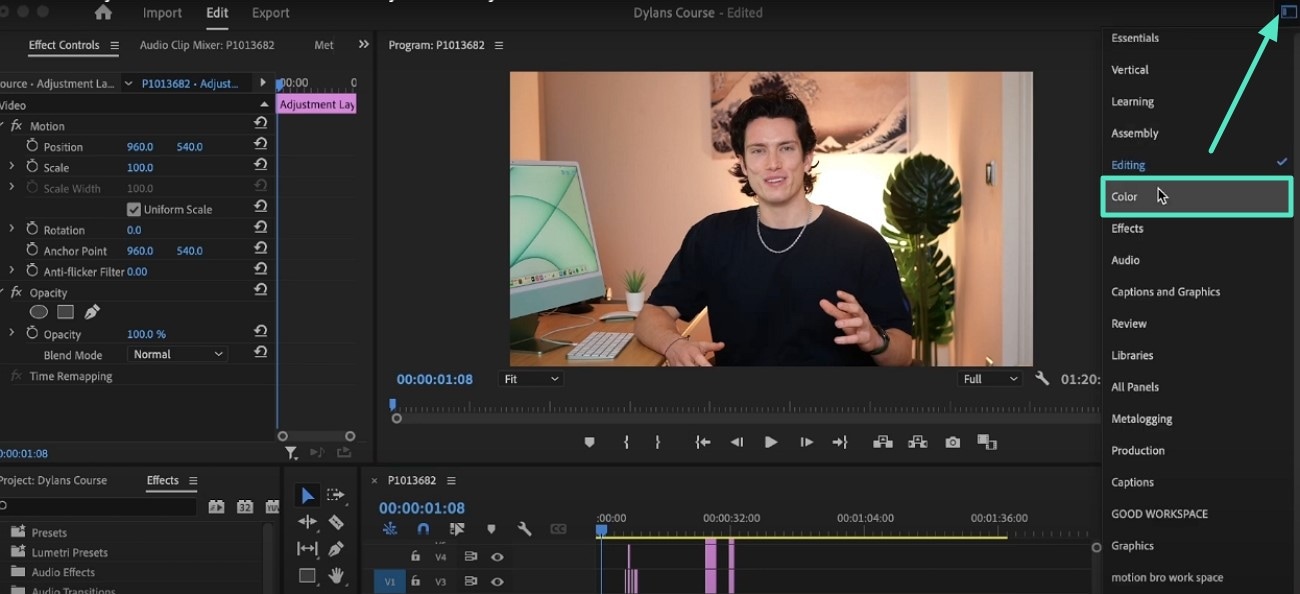The width and height of the screenshot is (1300, 594).
Task: Select the Track Select Forward tool
Action: click(336, 495)
